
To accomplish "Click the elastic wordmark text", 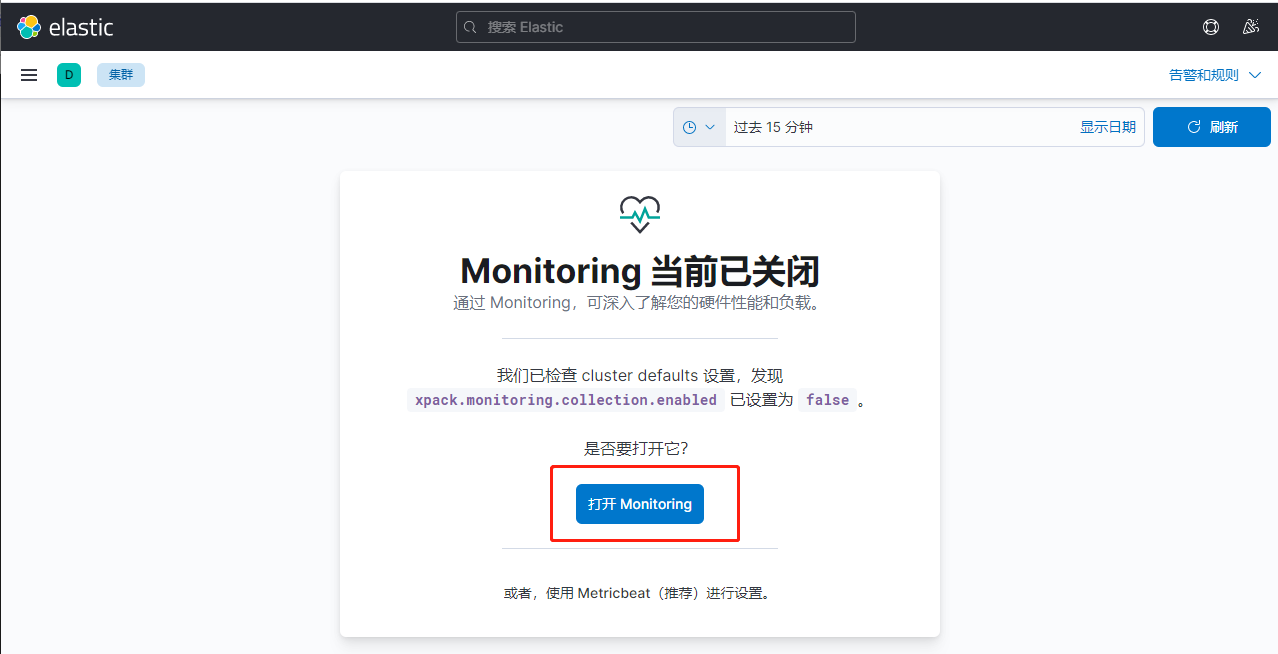I will click(x=81, y=27).
